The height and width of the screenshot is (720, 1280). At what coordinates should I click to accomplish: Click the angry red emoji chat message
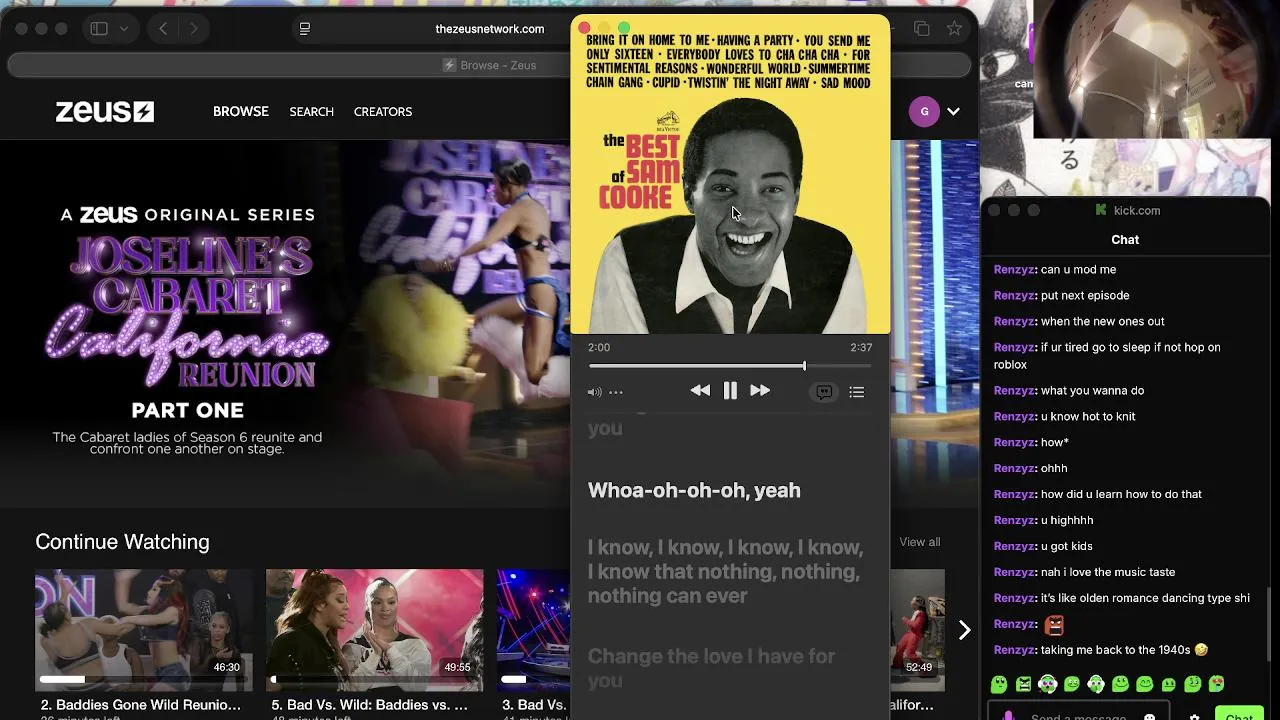coord(1053,625)
